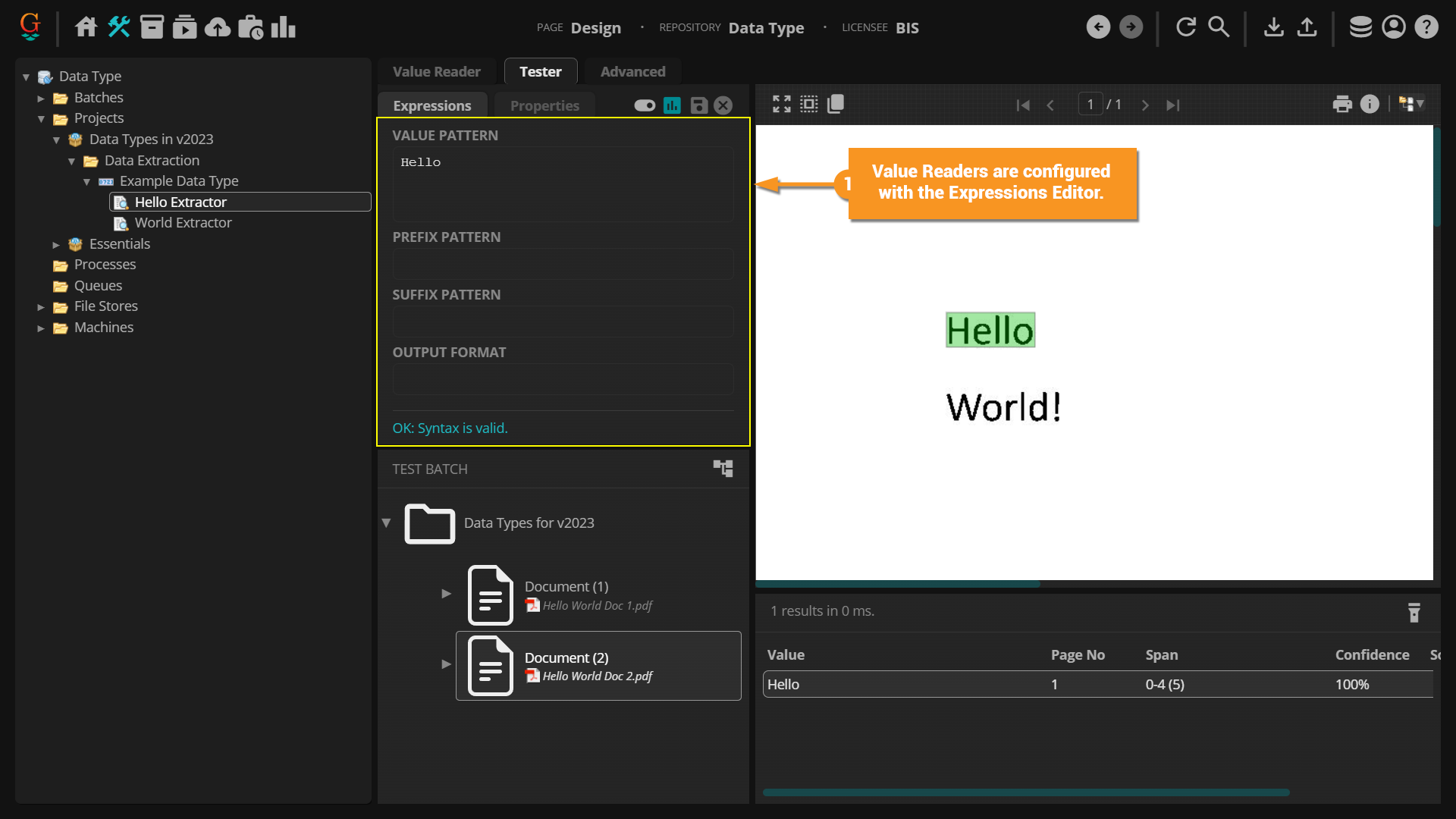Open the stats bar chart icon in top toolbar
1456x819 pixels.
coord(283,27)
